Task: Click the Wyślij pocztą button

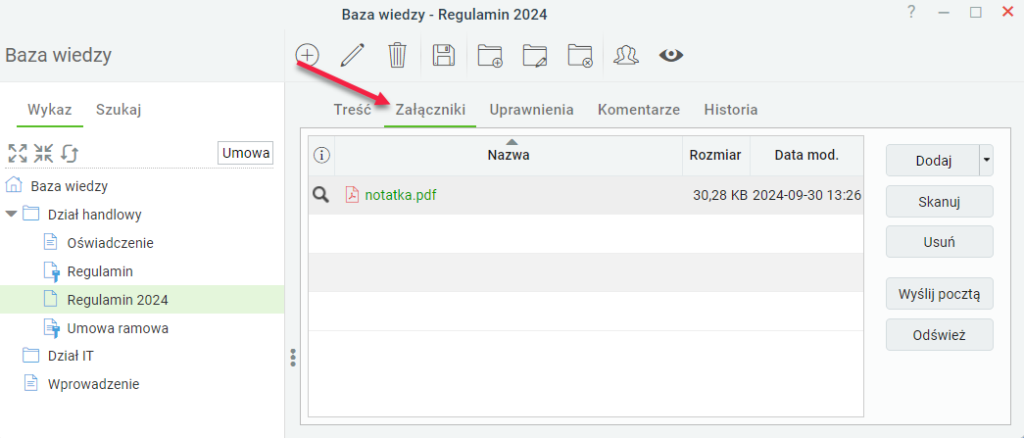Action: [939, 294]
